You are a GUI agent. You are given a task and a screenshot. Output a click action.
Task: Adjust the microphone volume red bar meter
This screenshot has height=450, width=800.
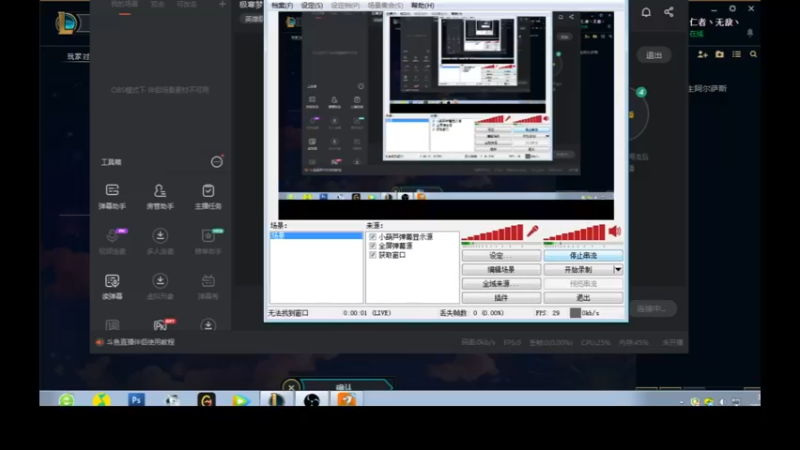coord(492,232)
